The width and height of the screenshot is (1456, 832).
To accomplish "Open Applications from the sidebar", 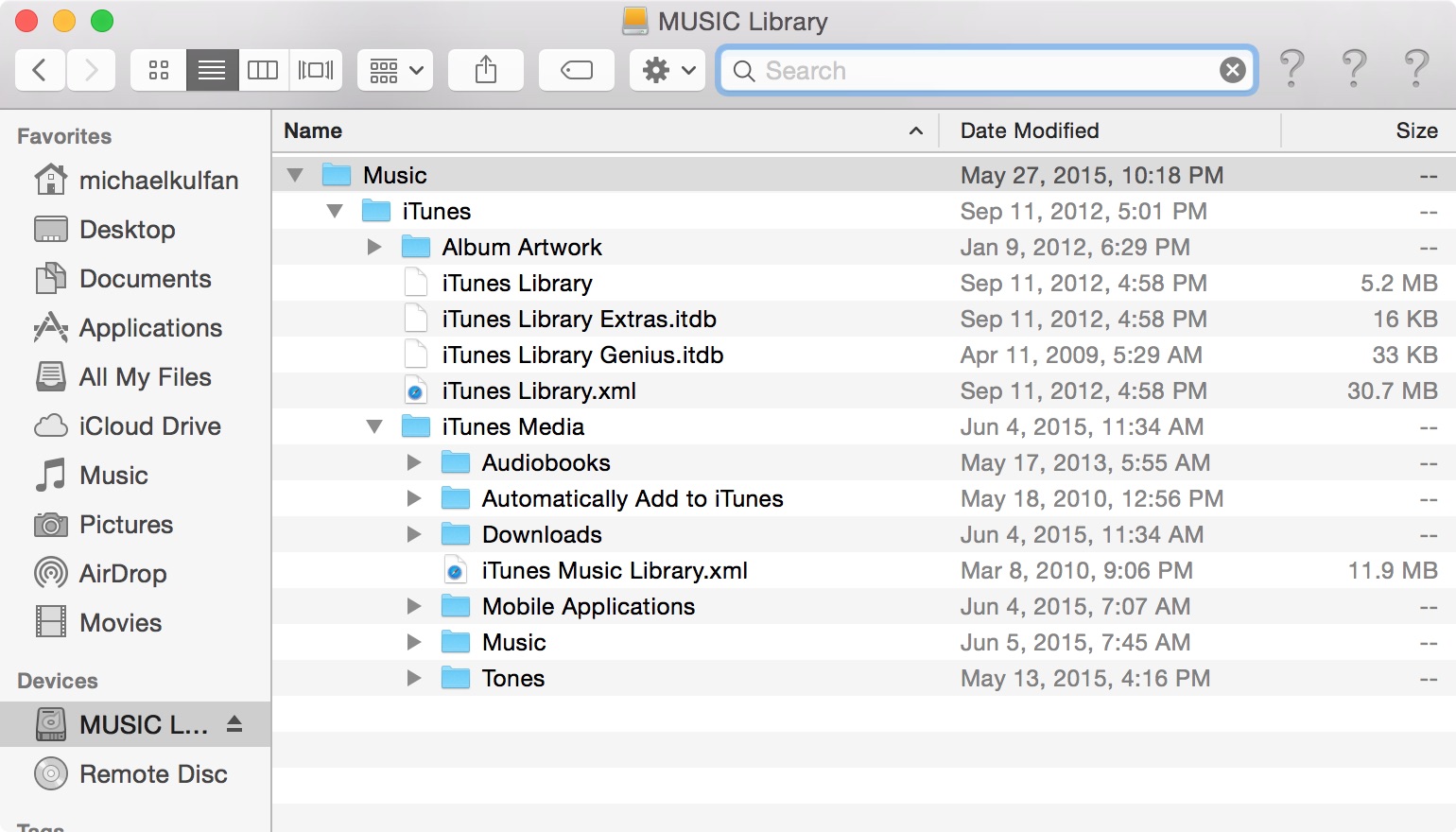I will [135, 328].
